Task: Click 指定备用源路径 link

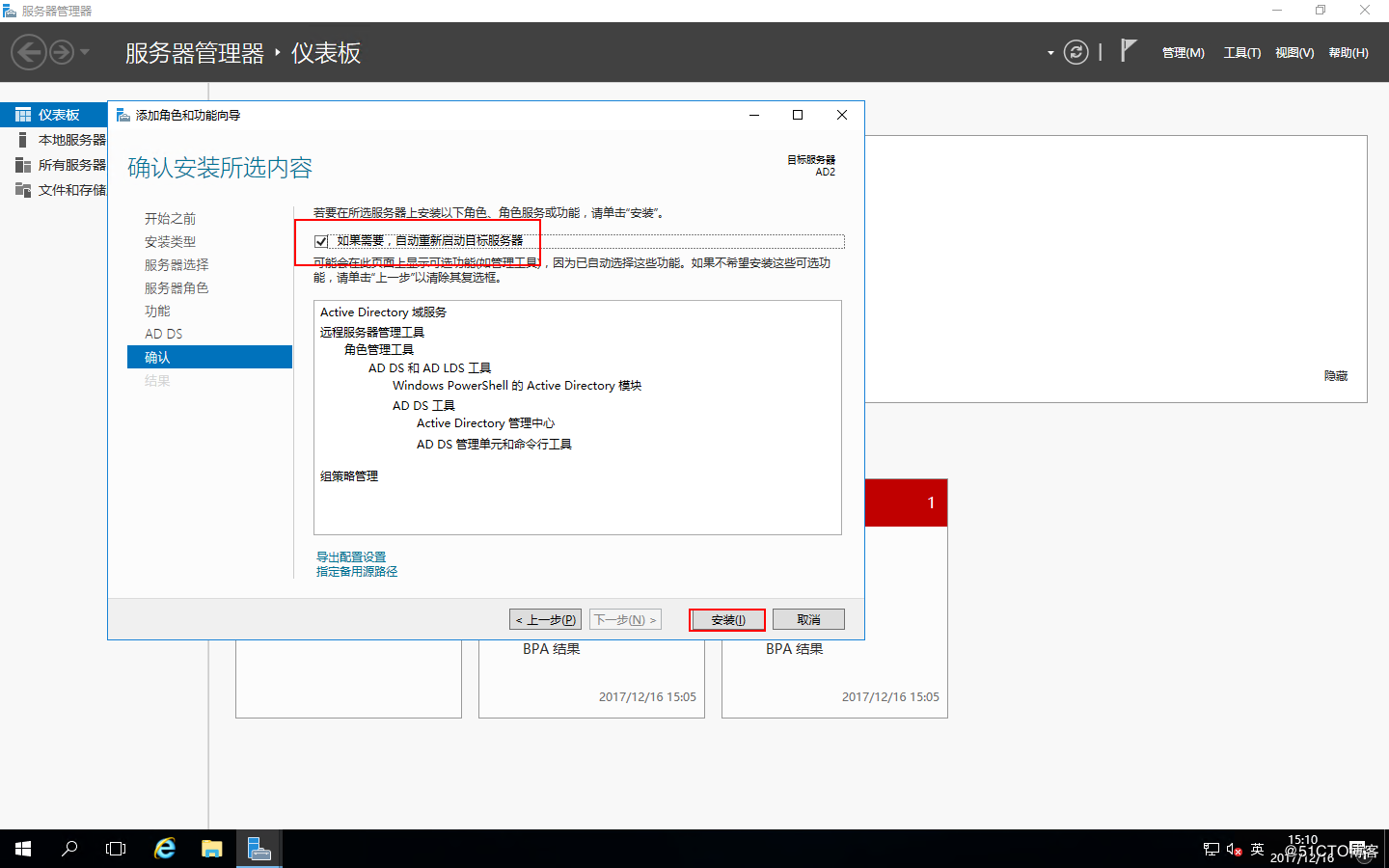Action: (357, 572)
